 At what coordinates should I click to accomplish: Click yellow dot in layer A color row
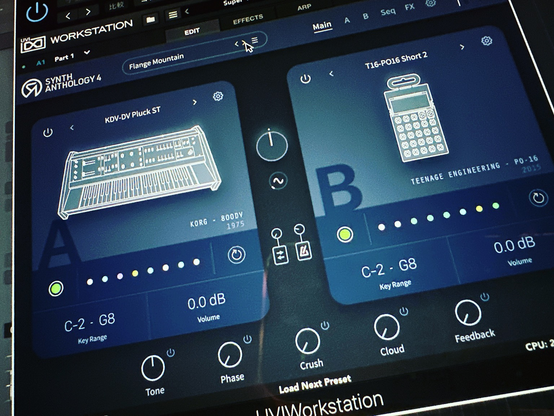tap(135, 273)
